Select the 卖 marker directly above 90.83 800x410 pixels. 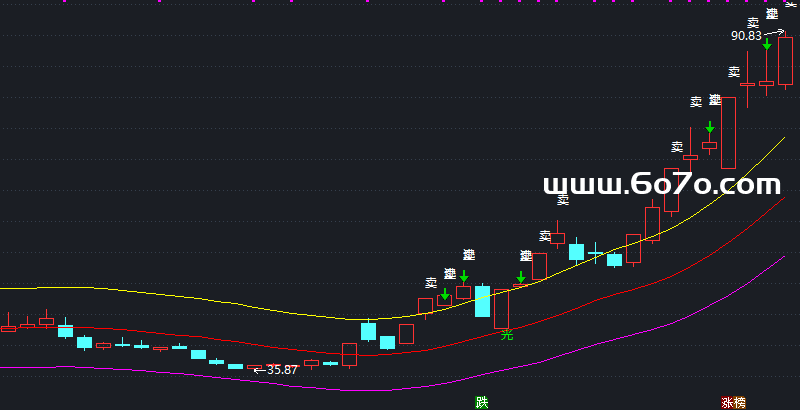pos(753,23)
